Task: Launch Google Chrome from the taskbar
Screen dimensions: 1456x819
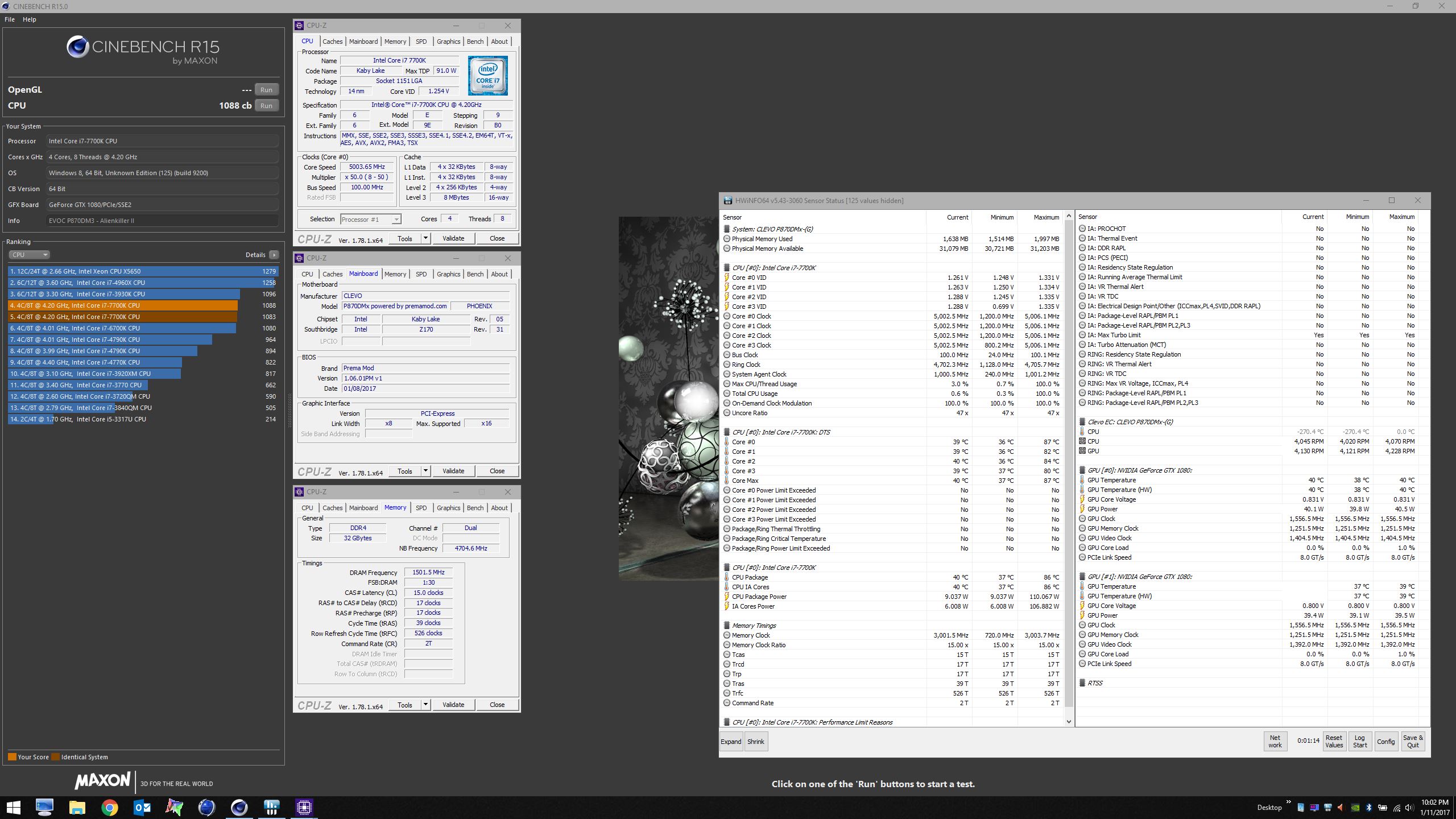Action: [110, 807]
